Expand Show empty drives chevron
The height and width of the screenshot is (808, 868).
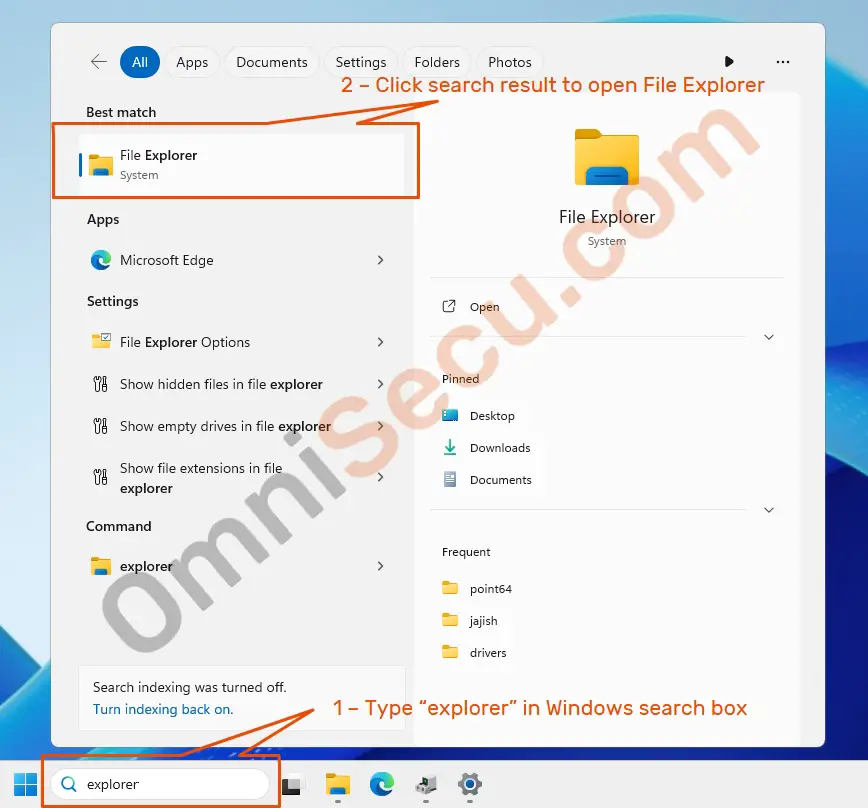(380, 426)
